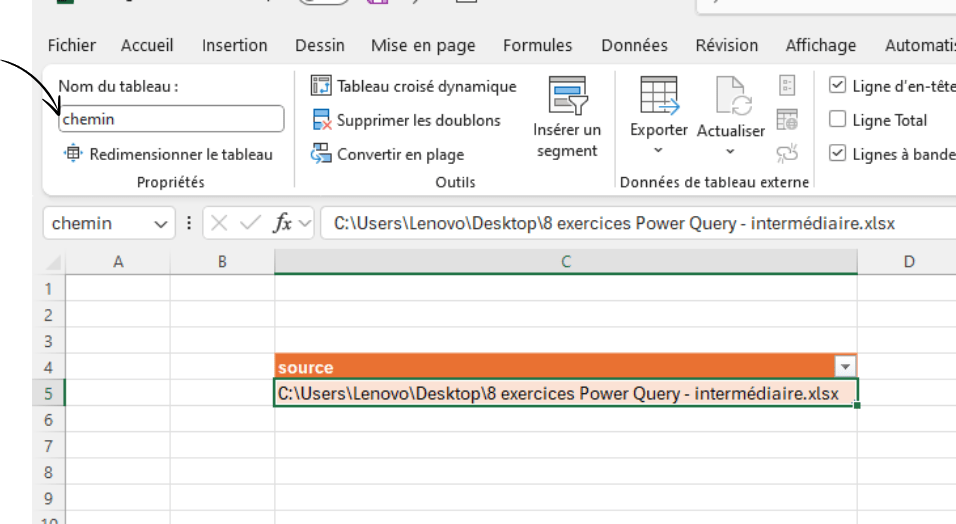The width and height of the screenshot is (956, 524).
Task: Click the select all corner triangle
Action: [x=54, y=262]
